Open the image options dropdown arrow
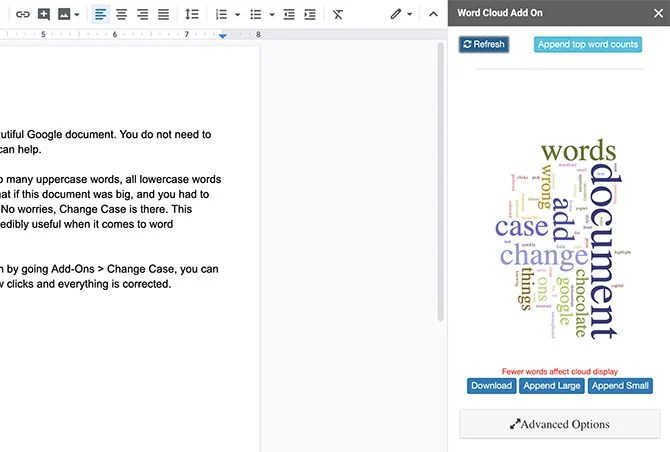The width and height of the screenshot is (670, 452). pos(76,15)
